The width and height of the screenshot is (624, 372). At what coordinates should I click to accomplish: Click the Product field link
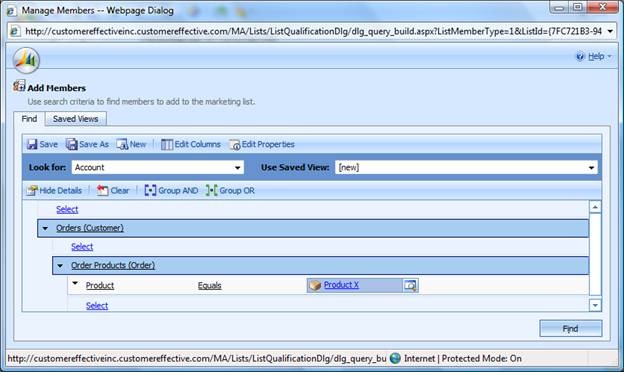pos(100,286)
